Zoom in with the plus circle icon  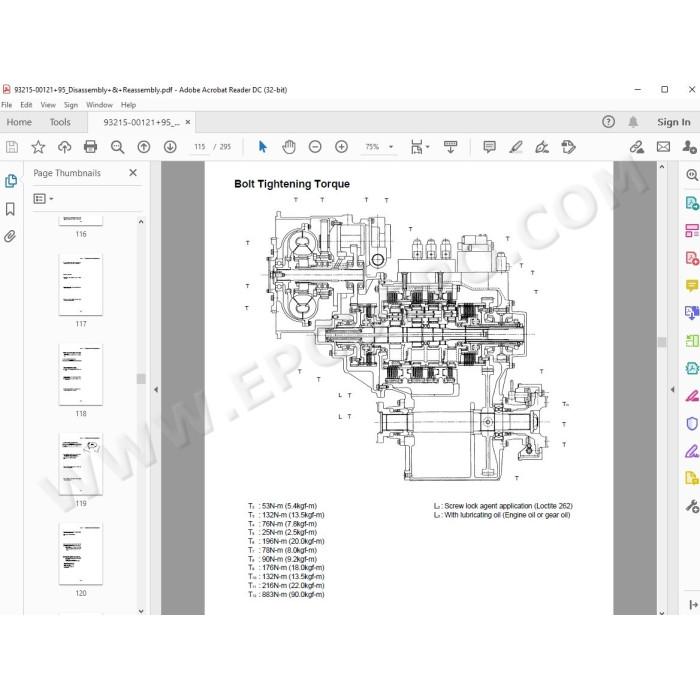click(342, 147)
